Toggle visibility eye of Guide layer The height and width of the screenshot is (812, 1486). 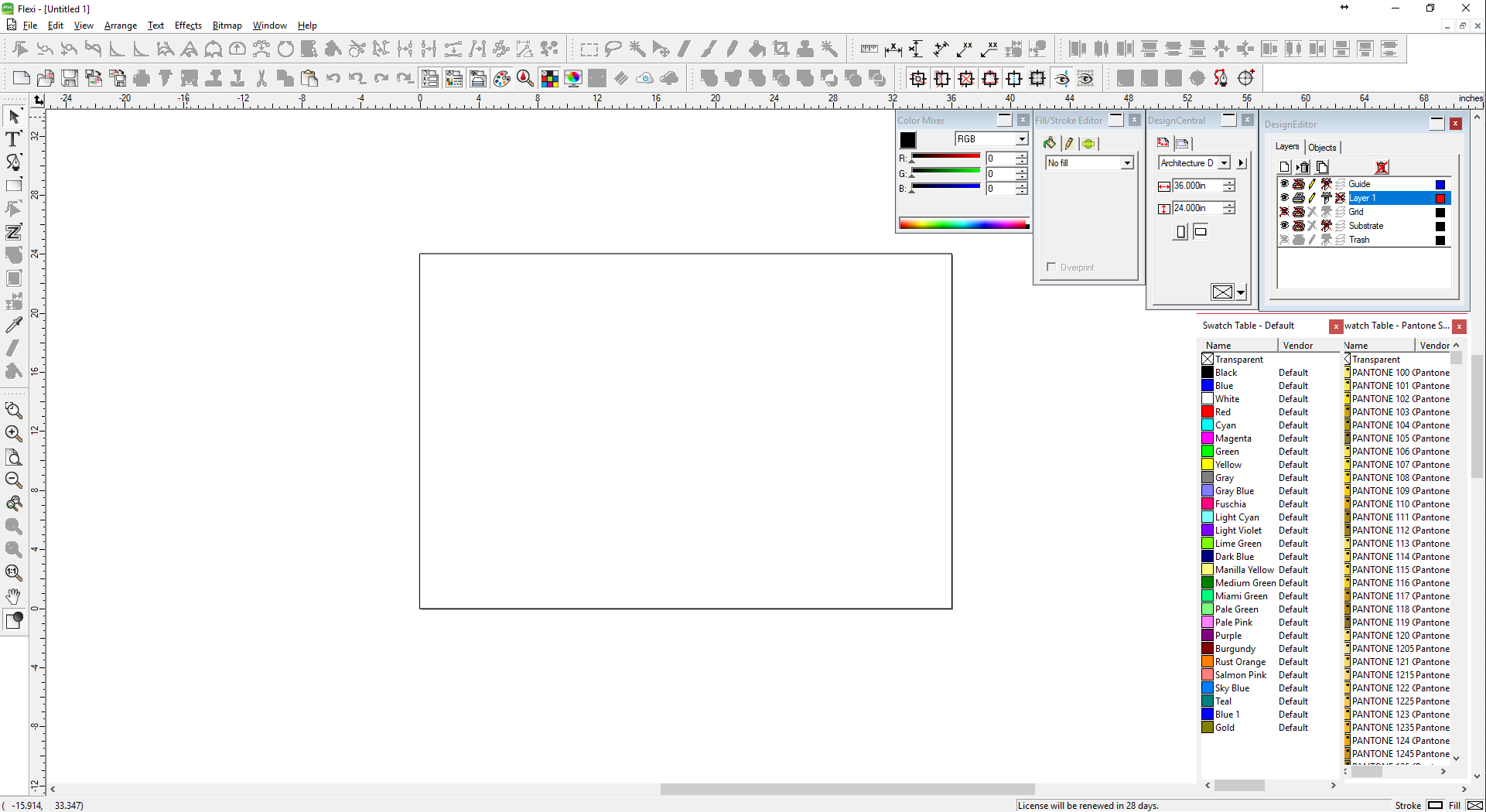[x=1284, y=184]
